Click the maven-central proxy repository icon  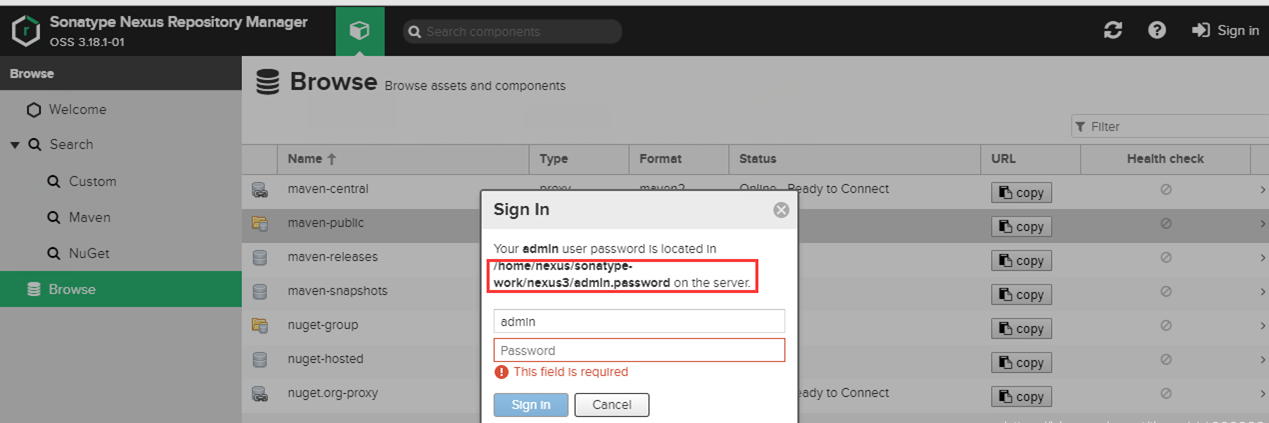[260, 190]
